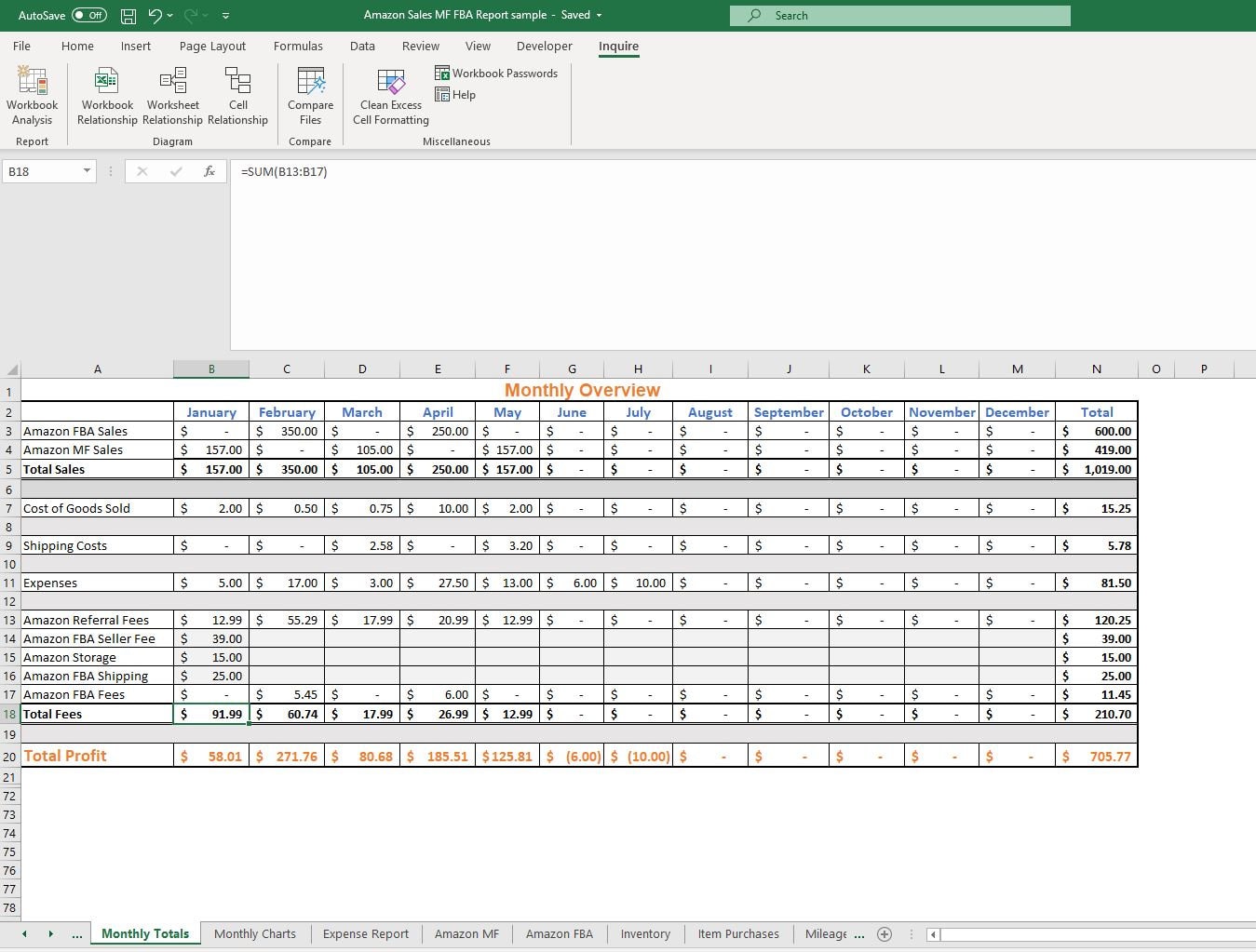Open the Amazon FBA sheet
The width and height of the screenshot is (1256, 952).
559,933
